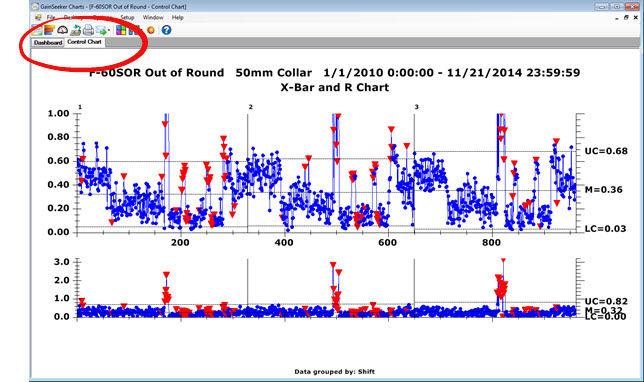Click the orange circle toolbar icon
Image resolution: width=644 pixels, height=382 pixels.
coord(151,30)
